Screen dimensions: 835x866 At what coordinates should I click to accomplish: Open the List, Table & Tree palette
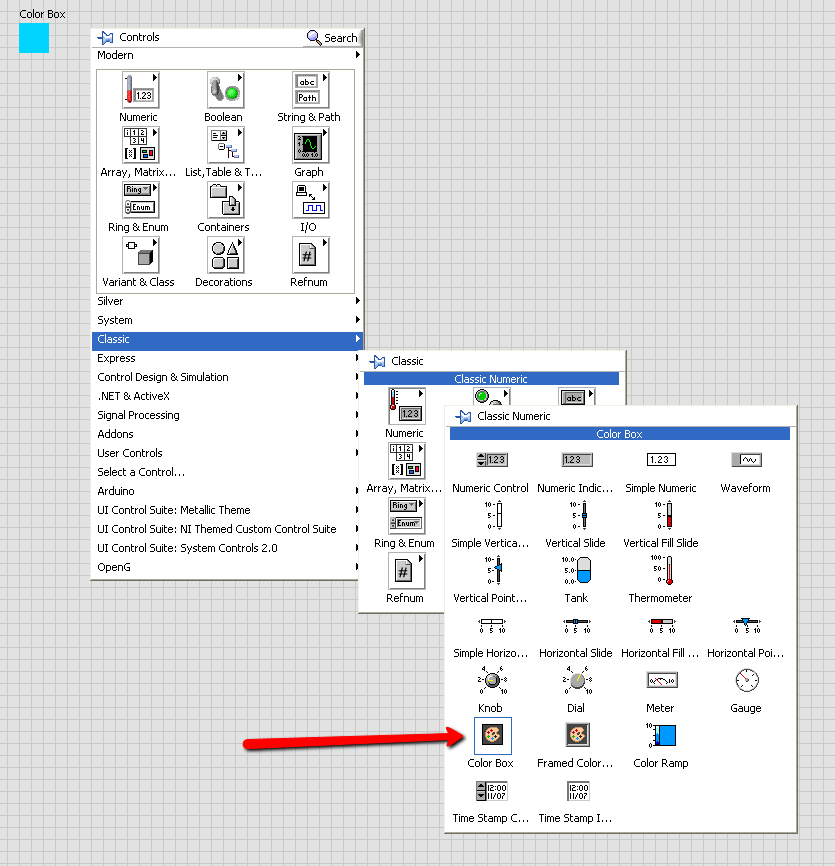(225, 145)
